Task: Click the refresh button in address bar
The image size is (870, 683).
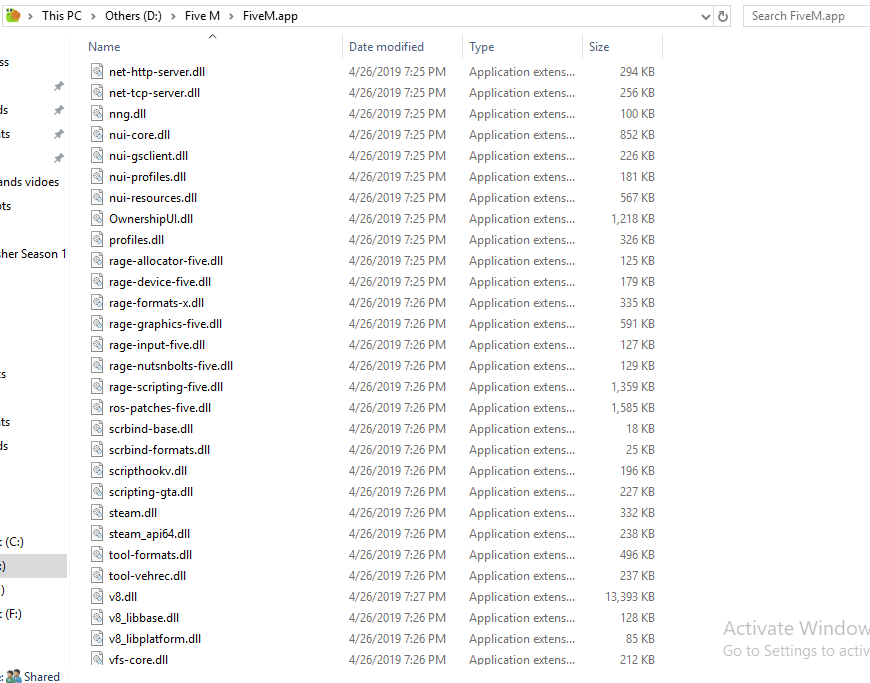Action: click(x=722, y=16)
